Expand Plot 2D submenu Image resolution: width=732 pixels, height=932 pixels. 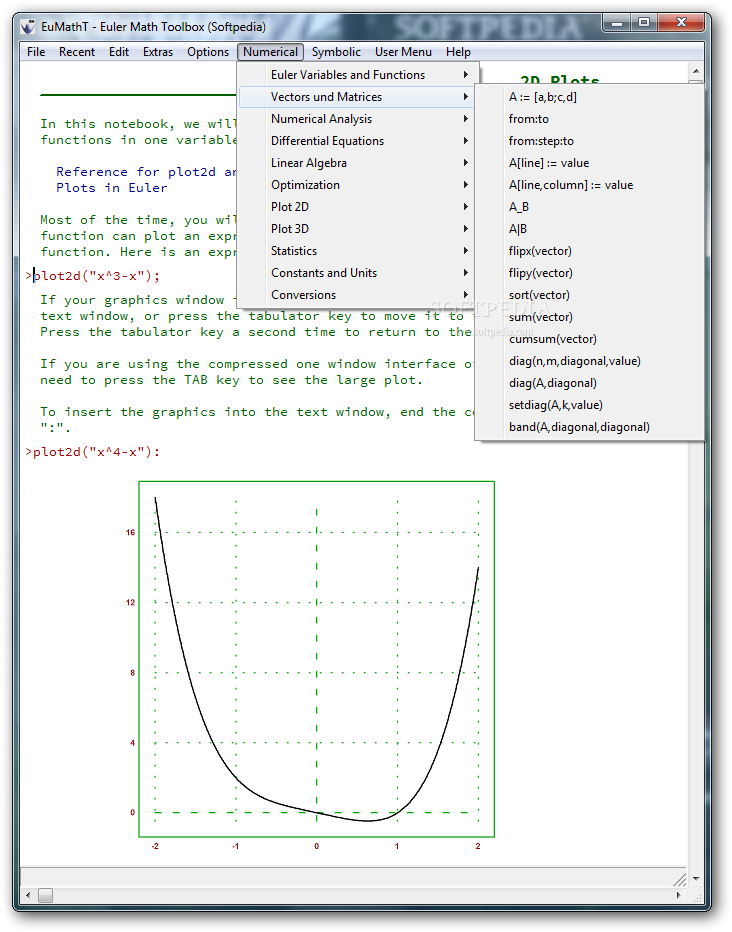click(356, 207)
